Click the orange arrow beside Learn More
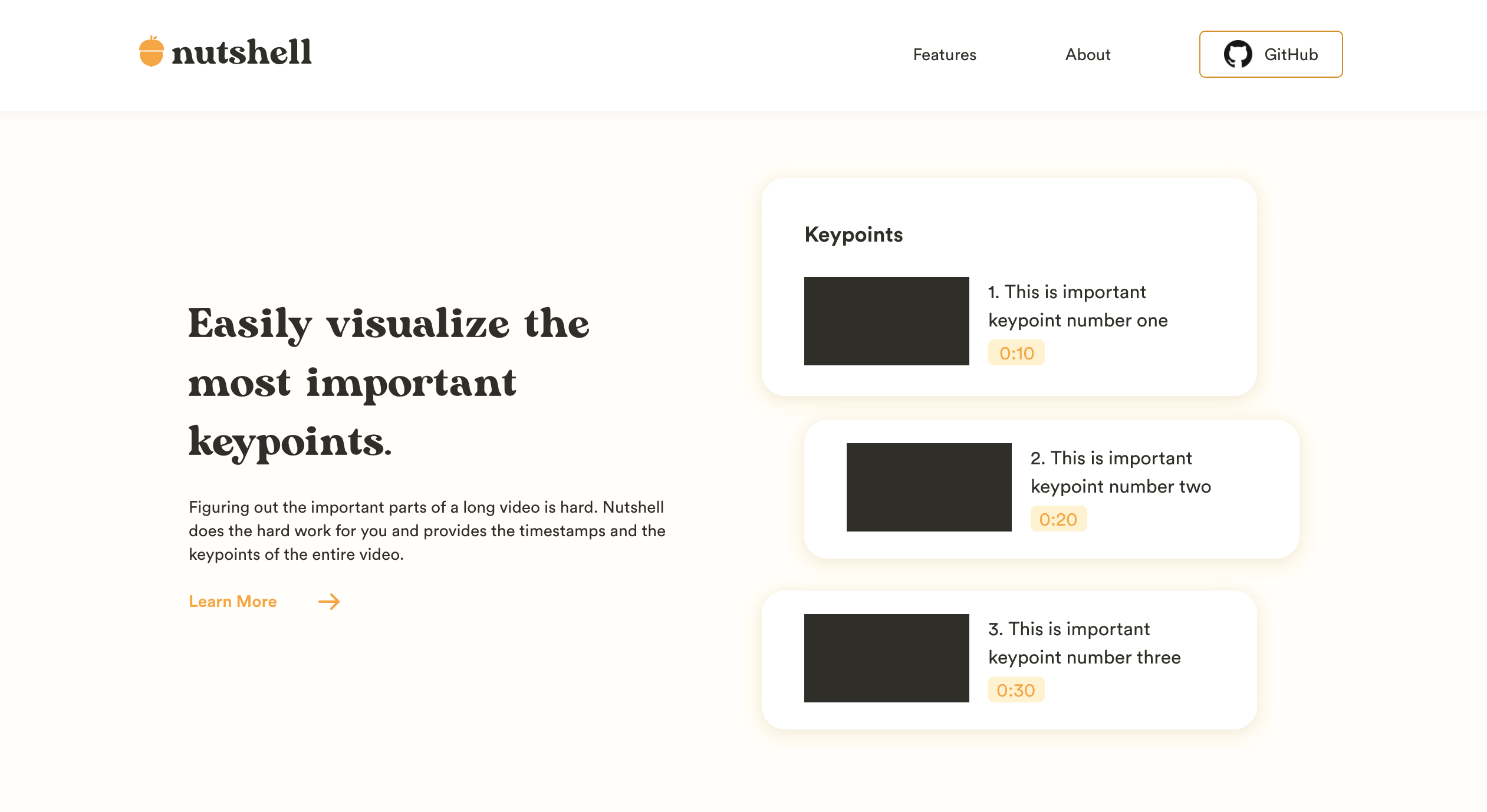Image resolution: width=1487 pixels, height=812 pixels. pos(329,602)
